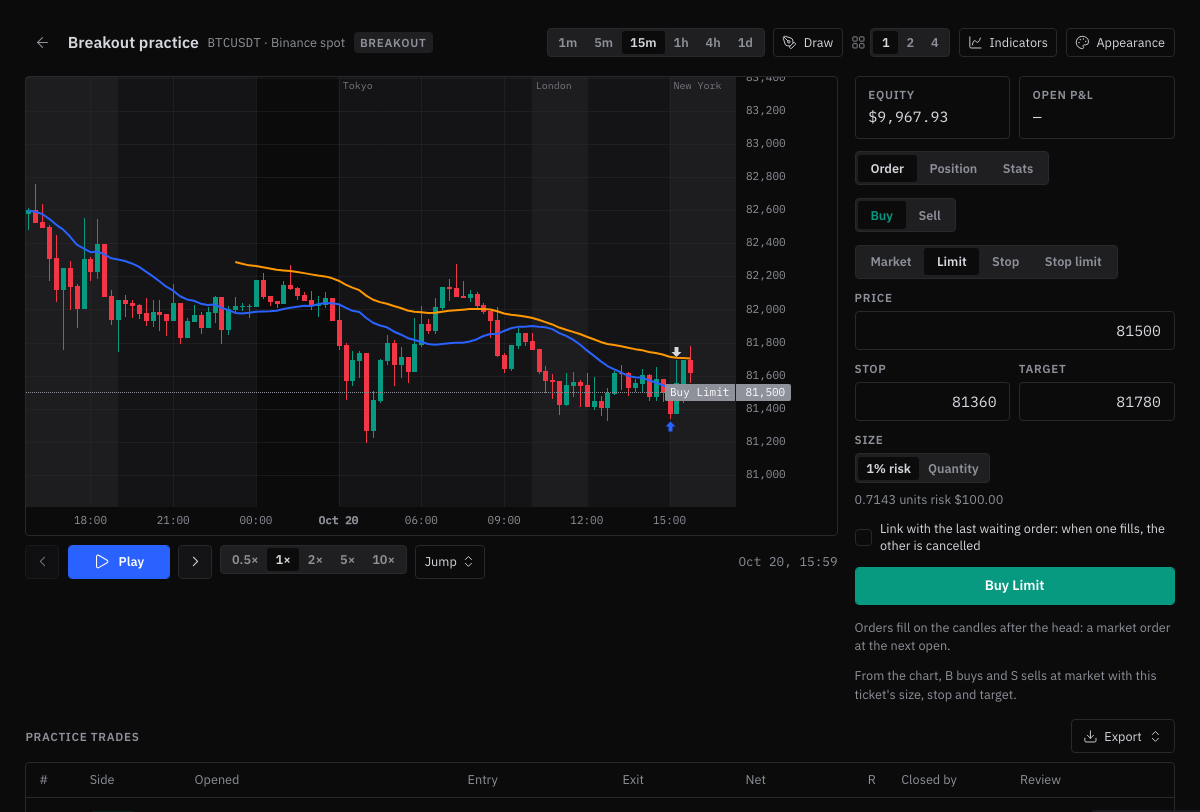This screenshot has width=1200, height=812.
Task: Step forward one candle with right chevron
Action: pos(195,562)
